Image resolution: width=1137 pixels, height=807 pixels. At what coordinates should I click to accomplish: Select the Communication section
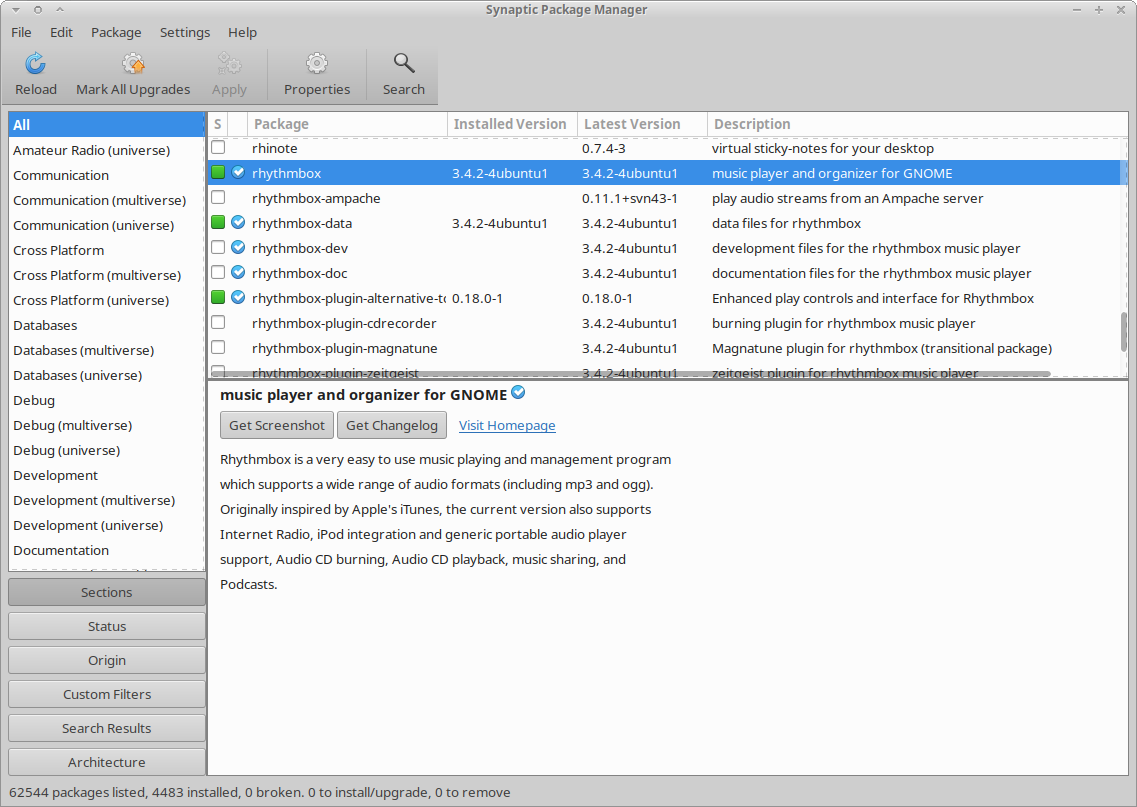click(x=107, y=175)
